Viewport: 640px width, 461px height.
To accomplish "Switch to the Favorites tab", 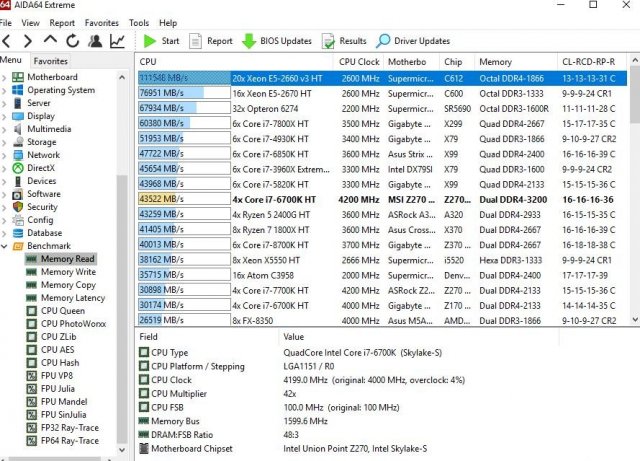I will (x=50, y=61).
